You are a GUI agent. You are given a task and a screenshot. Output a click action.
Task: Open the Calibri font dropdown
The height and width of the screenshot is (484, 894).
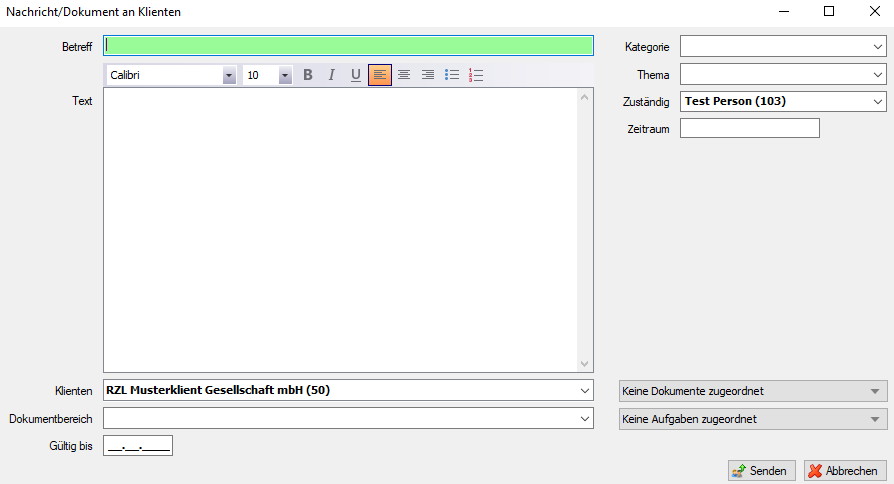[x=229, y=75]
